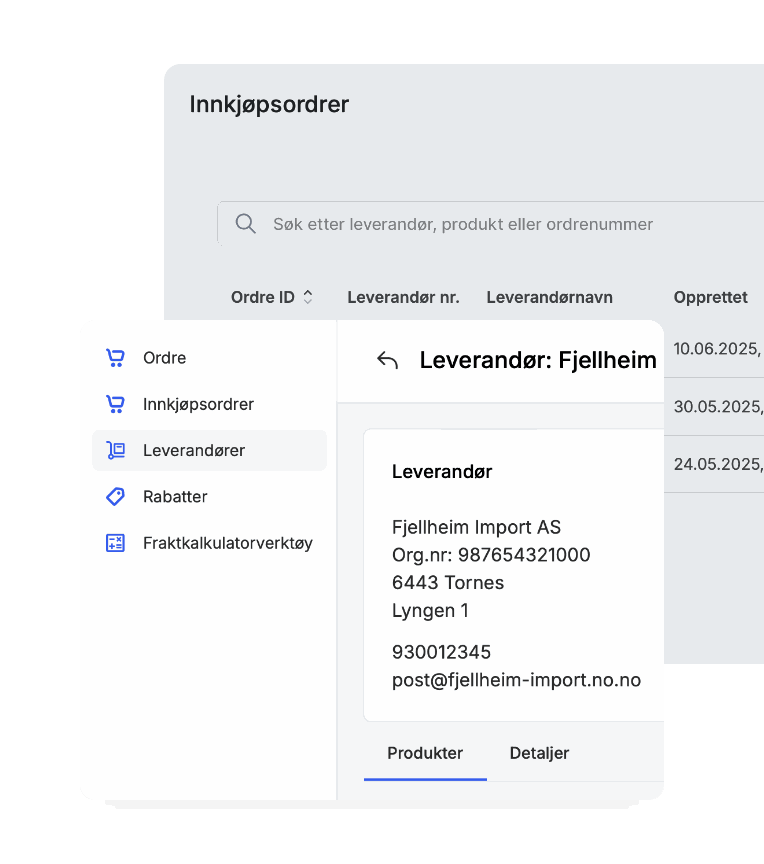Click the Leverandørnavn column header

(x=549, y=298)
